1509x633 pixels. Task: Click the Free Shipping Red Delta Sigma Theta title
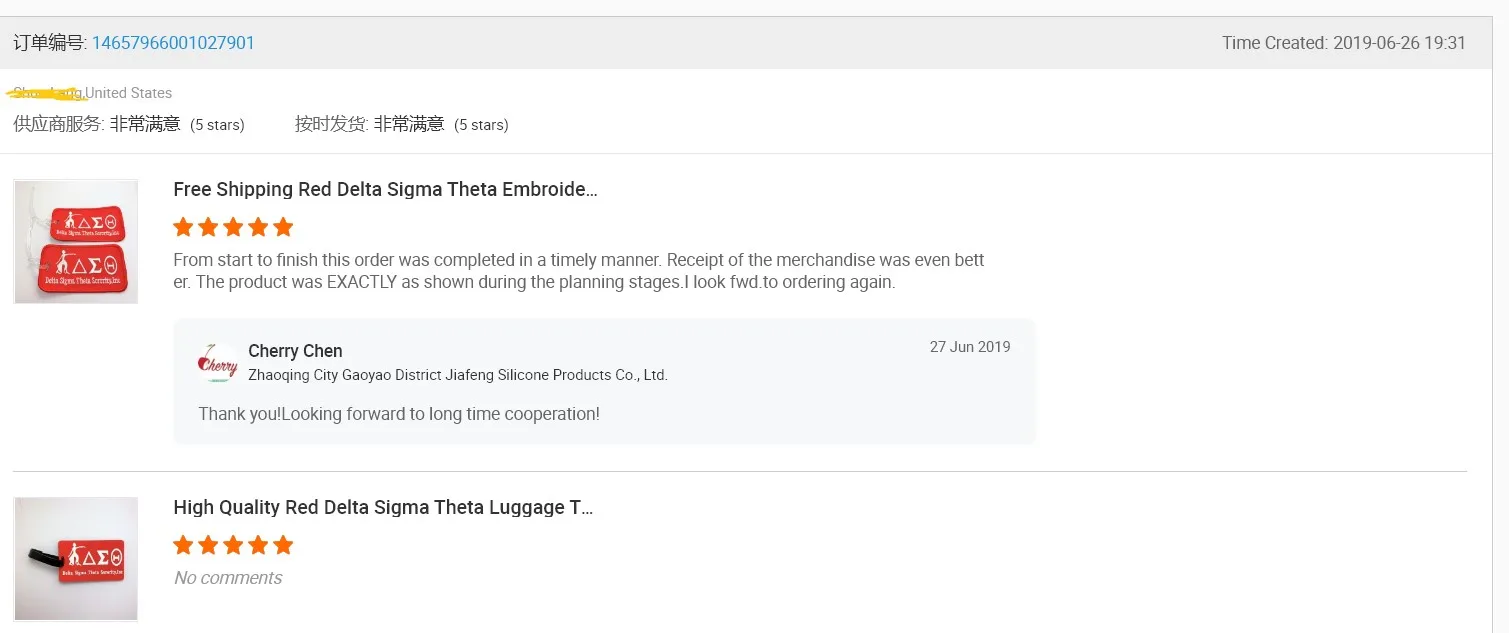pos(385,190)
